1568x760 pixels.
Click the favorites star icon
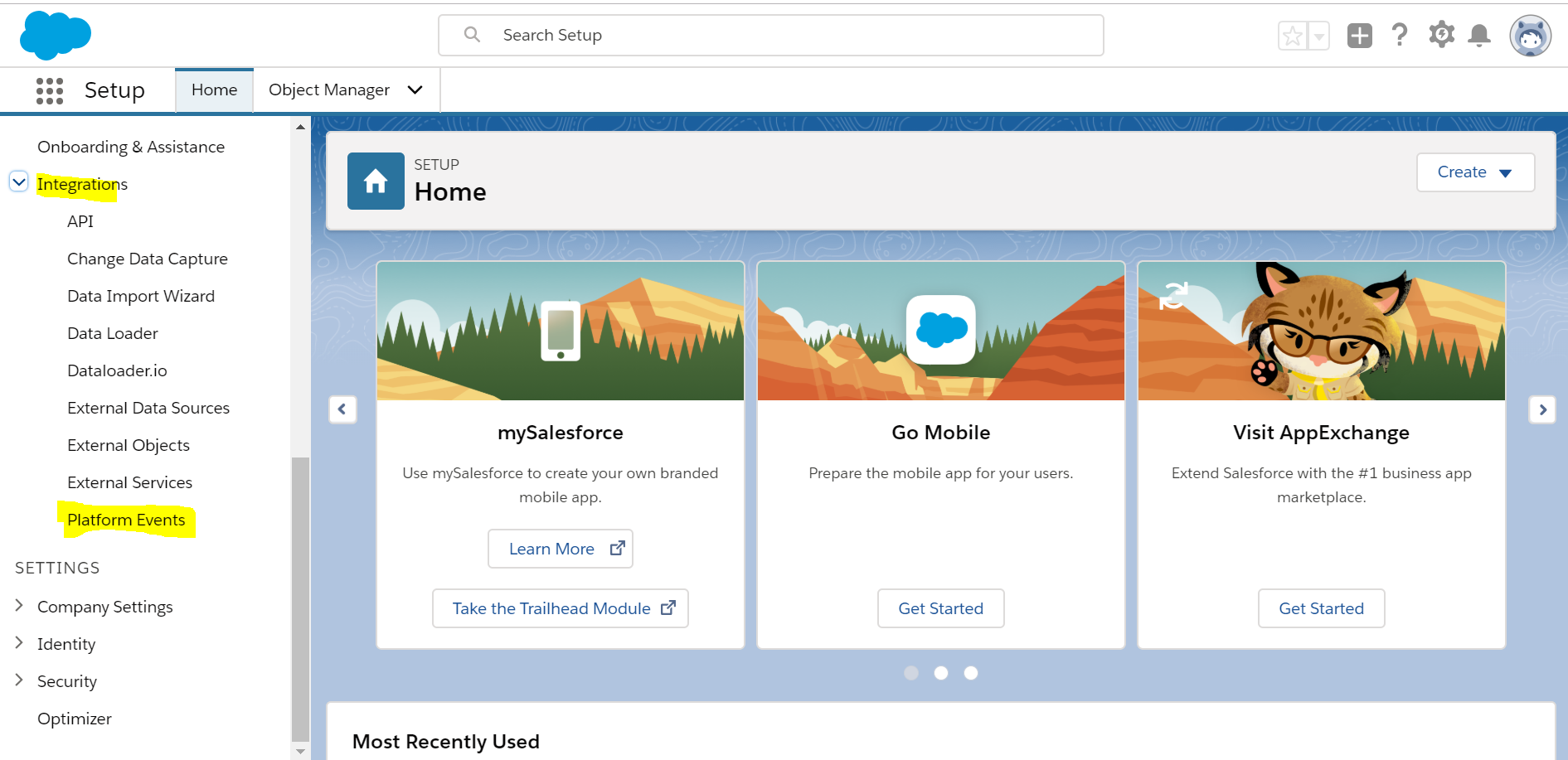(x=1293, y=36)
